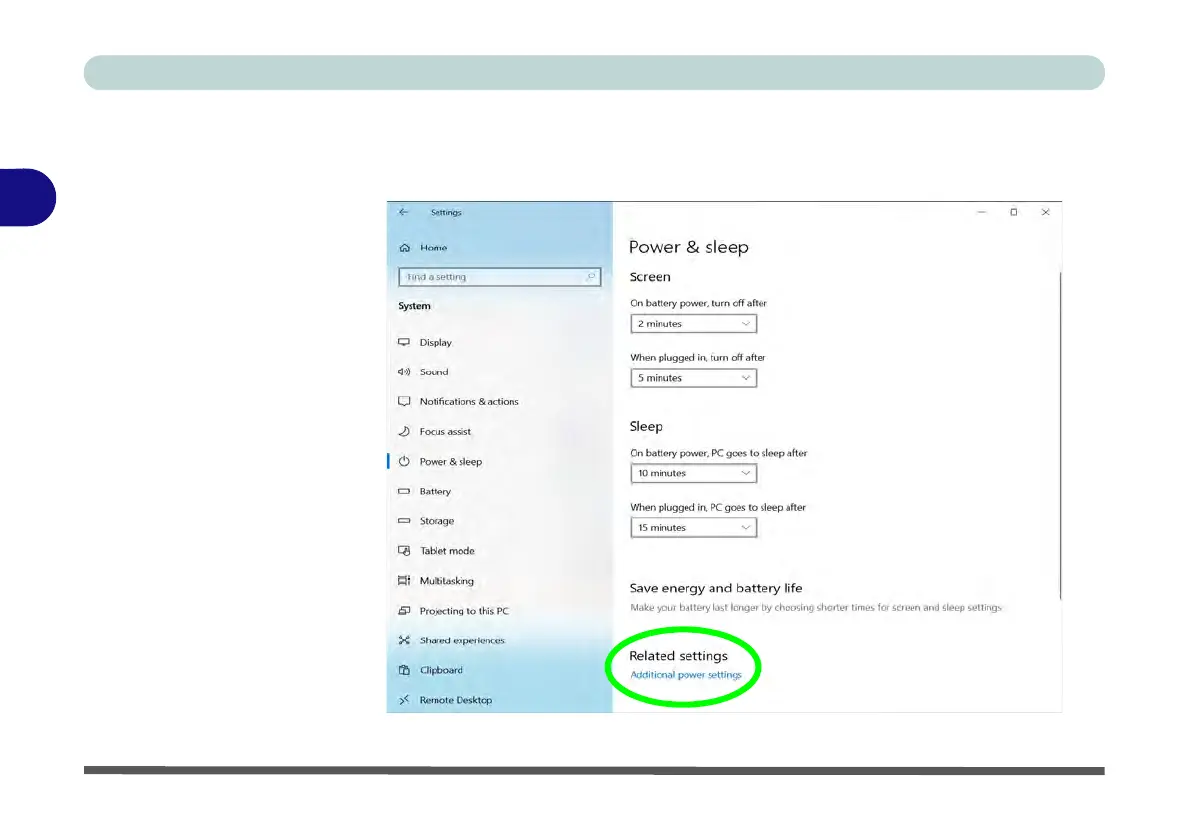Close the Settings window
This screenshot has width=1190, height=838.
coord(1046,213)
